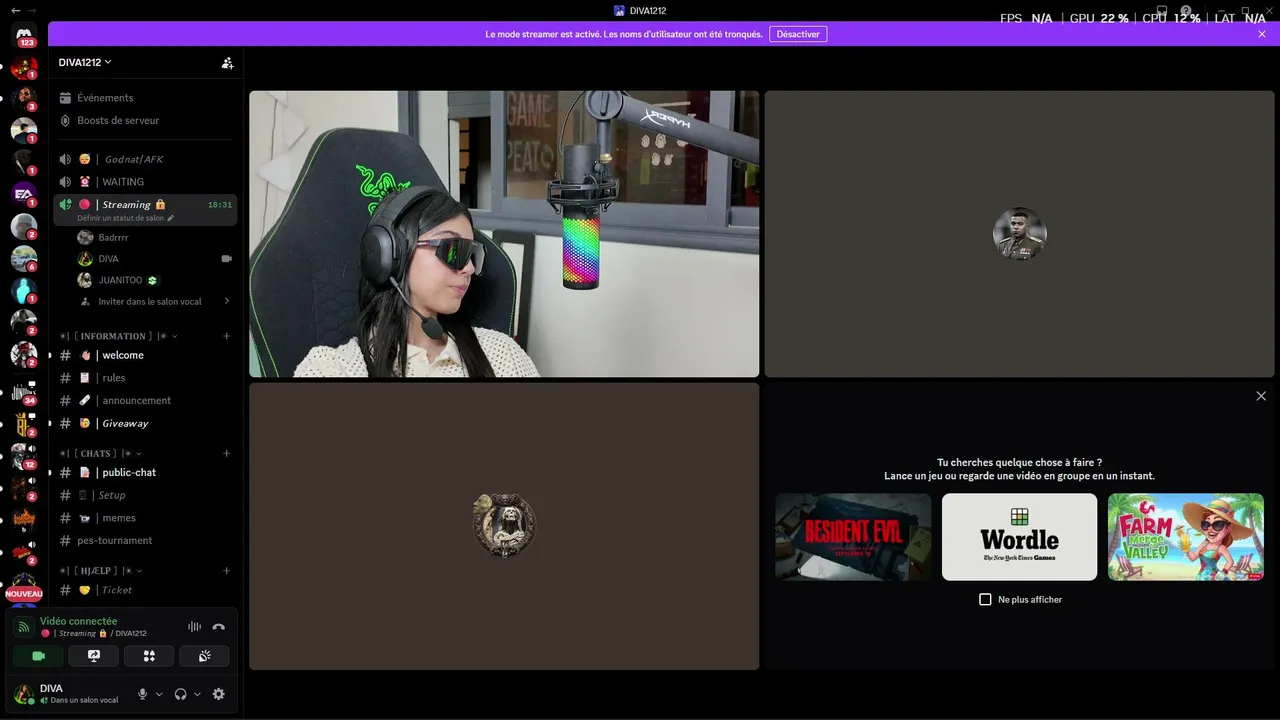Viewport: 1280px width, 720px height.
Task: Click the invite people icon beside DIVA1212
Action: point(227,63)
